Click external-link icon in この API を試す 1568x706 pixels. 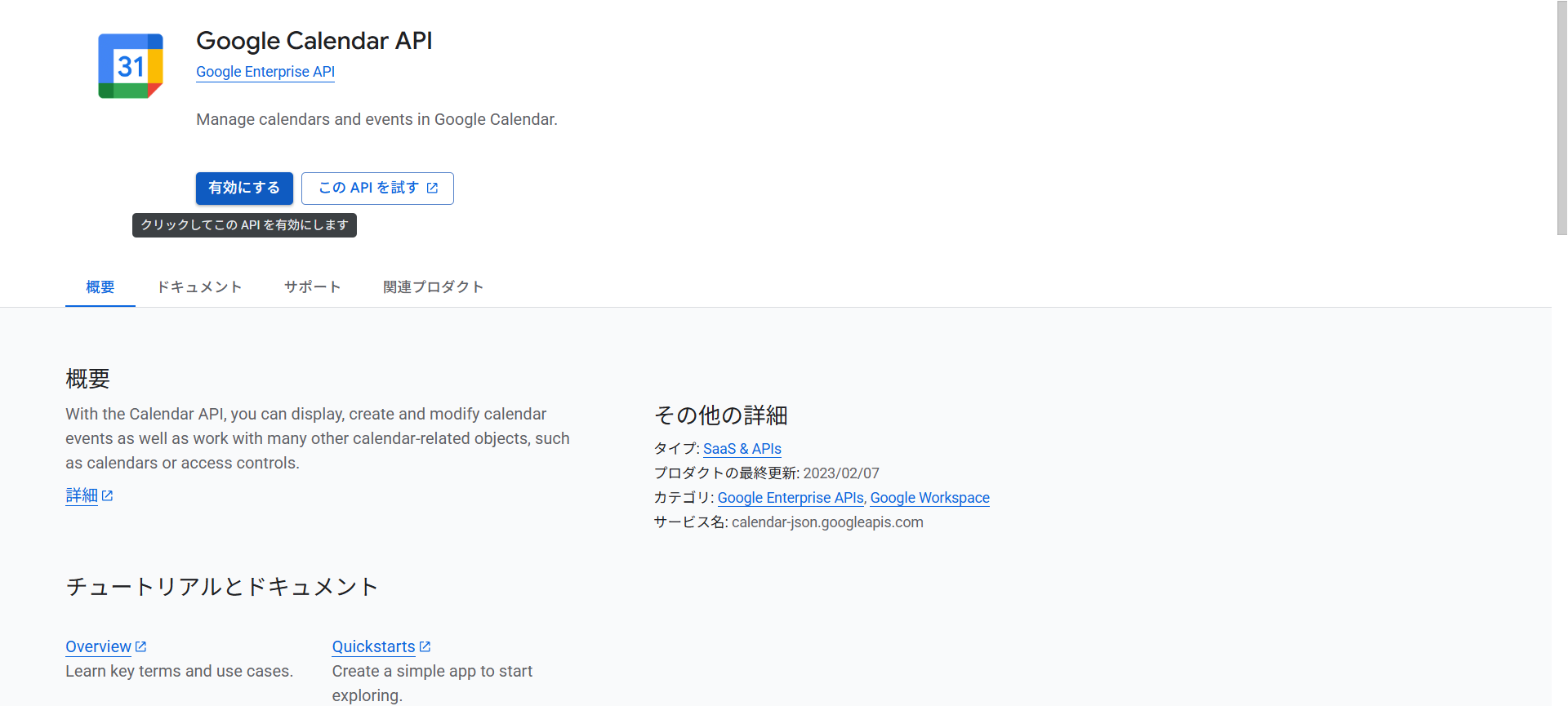point(433,188)
